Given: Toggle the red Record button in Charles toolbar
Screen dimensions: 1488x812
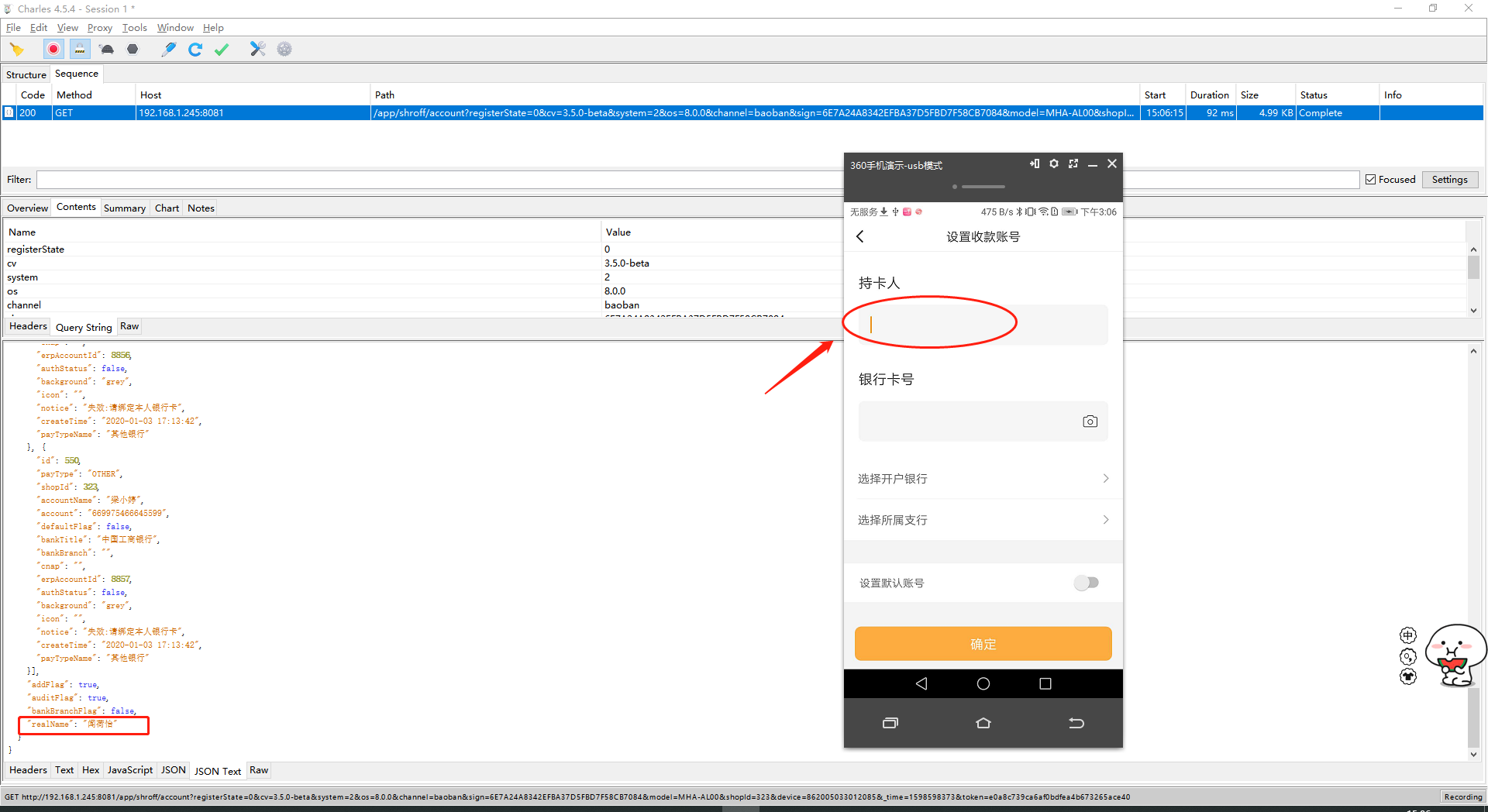Looking at the screenshot, I should click(x=53, y=50).
